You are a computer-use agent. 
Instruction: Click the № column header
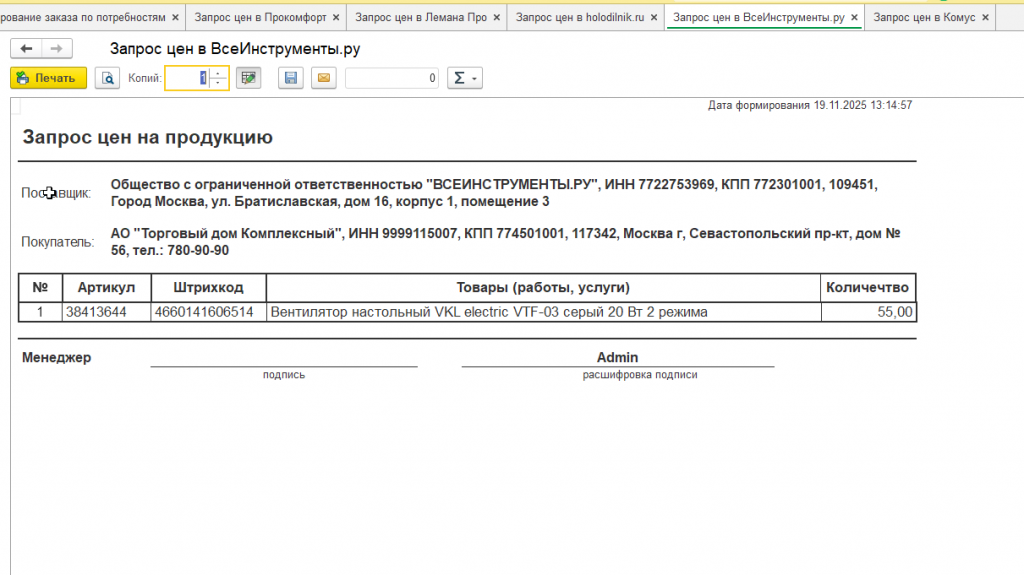pyautogui.click(x=40, y=288)
